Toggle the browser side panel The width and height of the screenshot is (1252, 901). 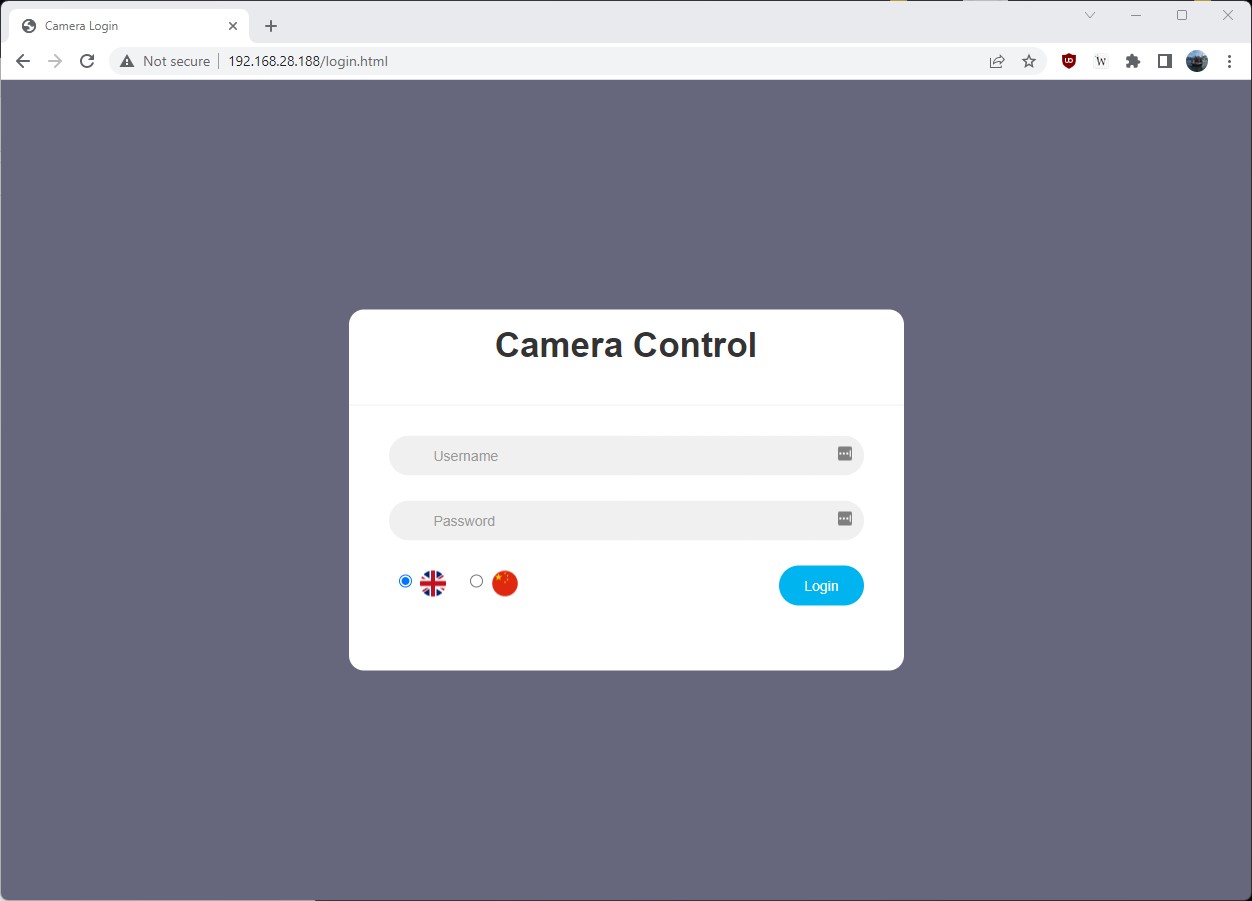click(x=1165, y=61)
